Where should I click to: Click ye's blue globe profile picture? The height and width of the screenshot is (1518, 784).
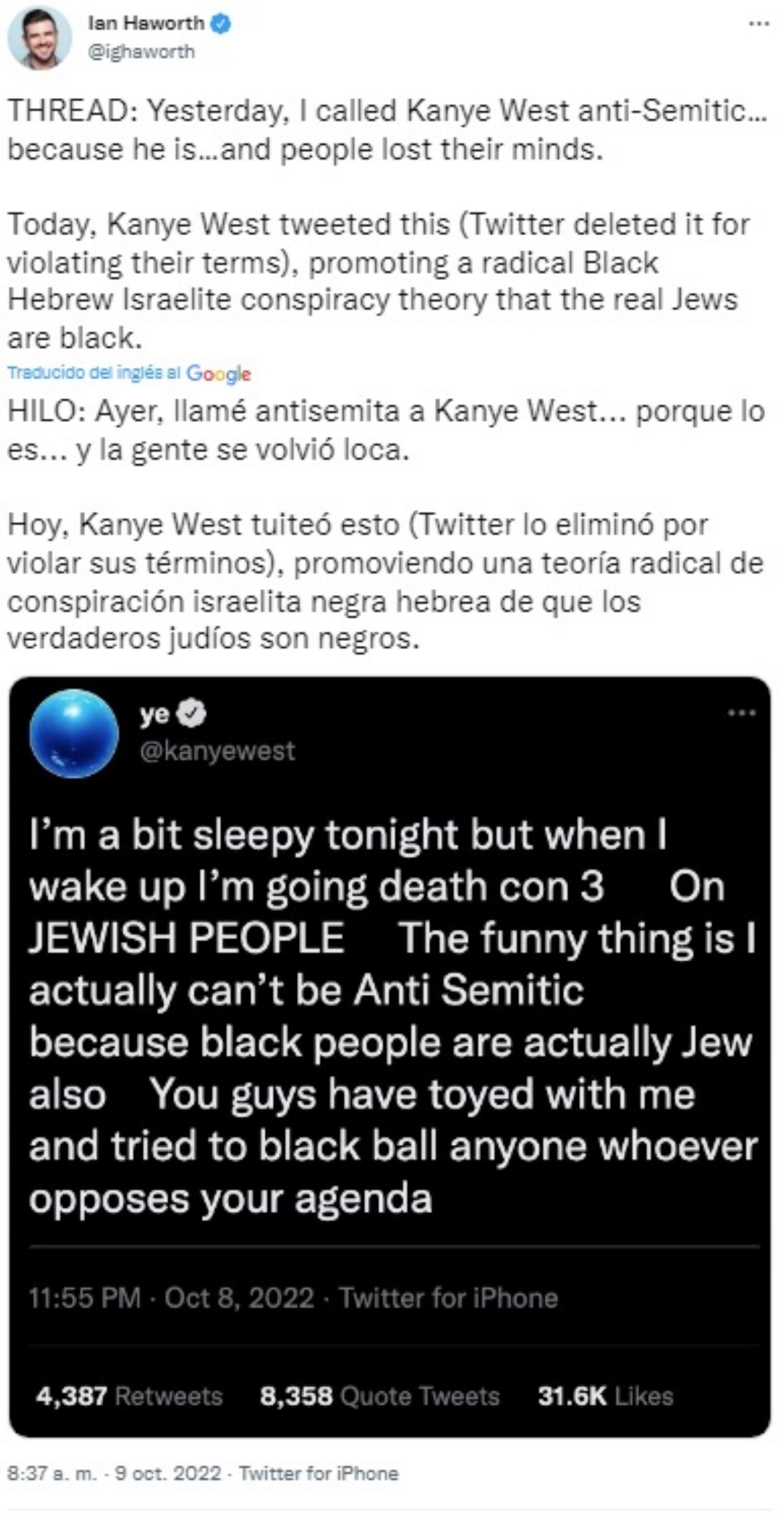pos(74,734)
